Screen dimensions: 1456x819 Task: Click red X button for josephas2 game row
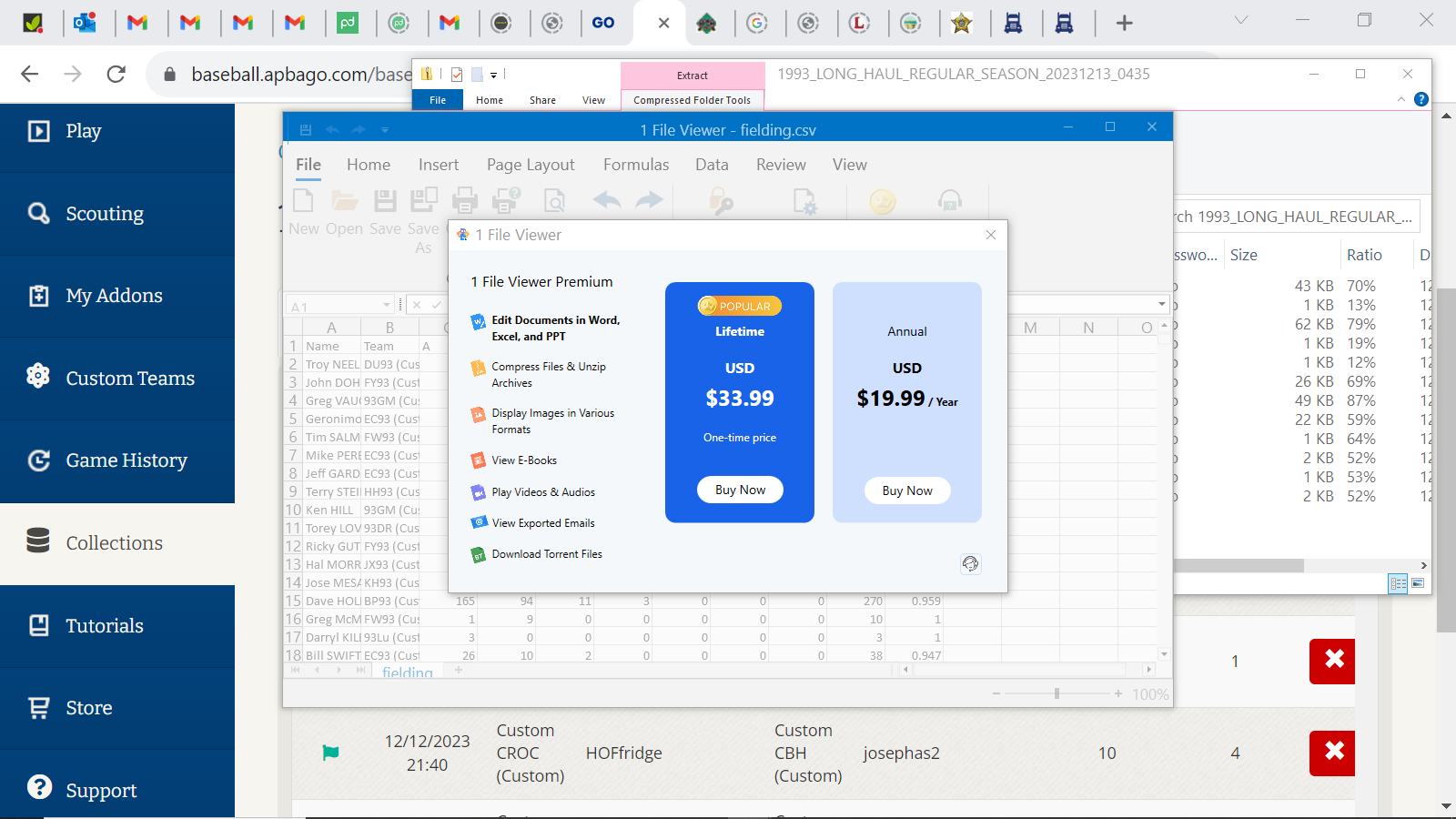[1333, 753]
